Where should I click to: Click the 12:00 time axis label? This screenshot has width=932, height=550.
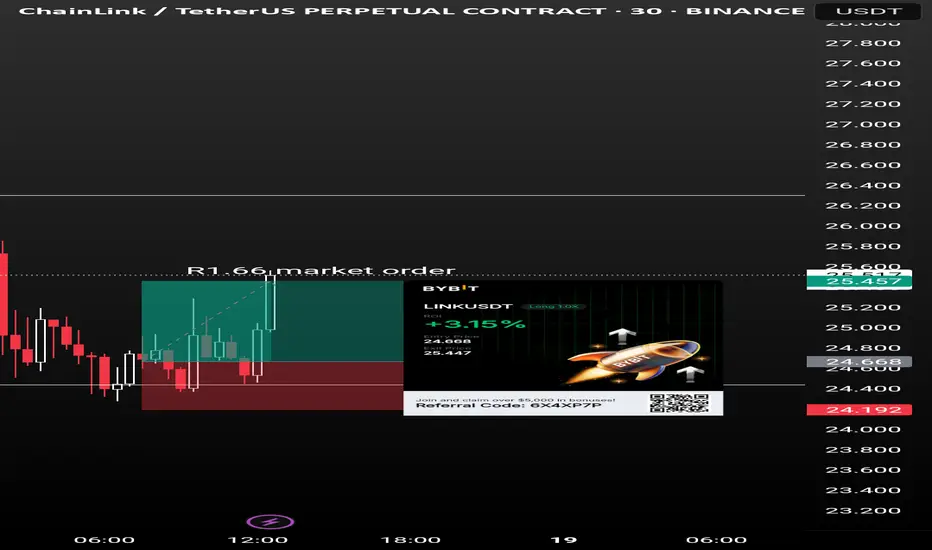[257, 540]
